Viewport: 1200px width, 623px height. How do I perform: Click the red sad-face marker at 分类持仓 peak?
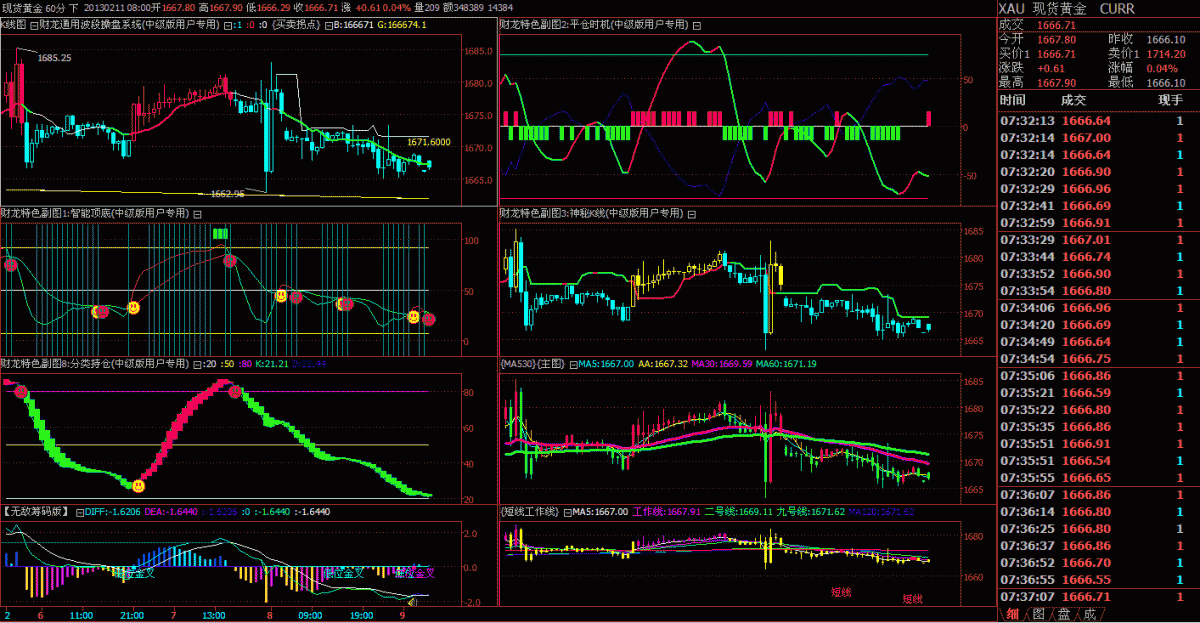[235, 391]
